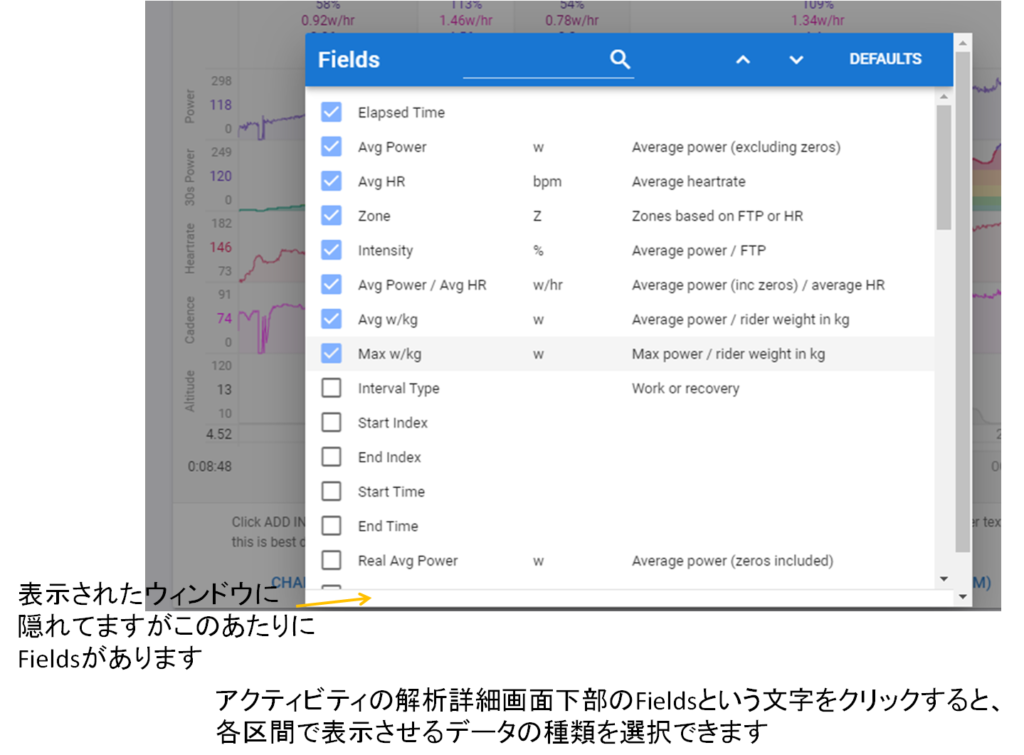Click the 'Real Avg Power' field label
Image resolution: width=1024 pixels, height=755 pixels.
pyautogui.click(x=408, y=561)
